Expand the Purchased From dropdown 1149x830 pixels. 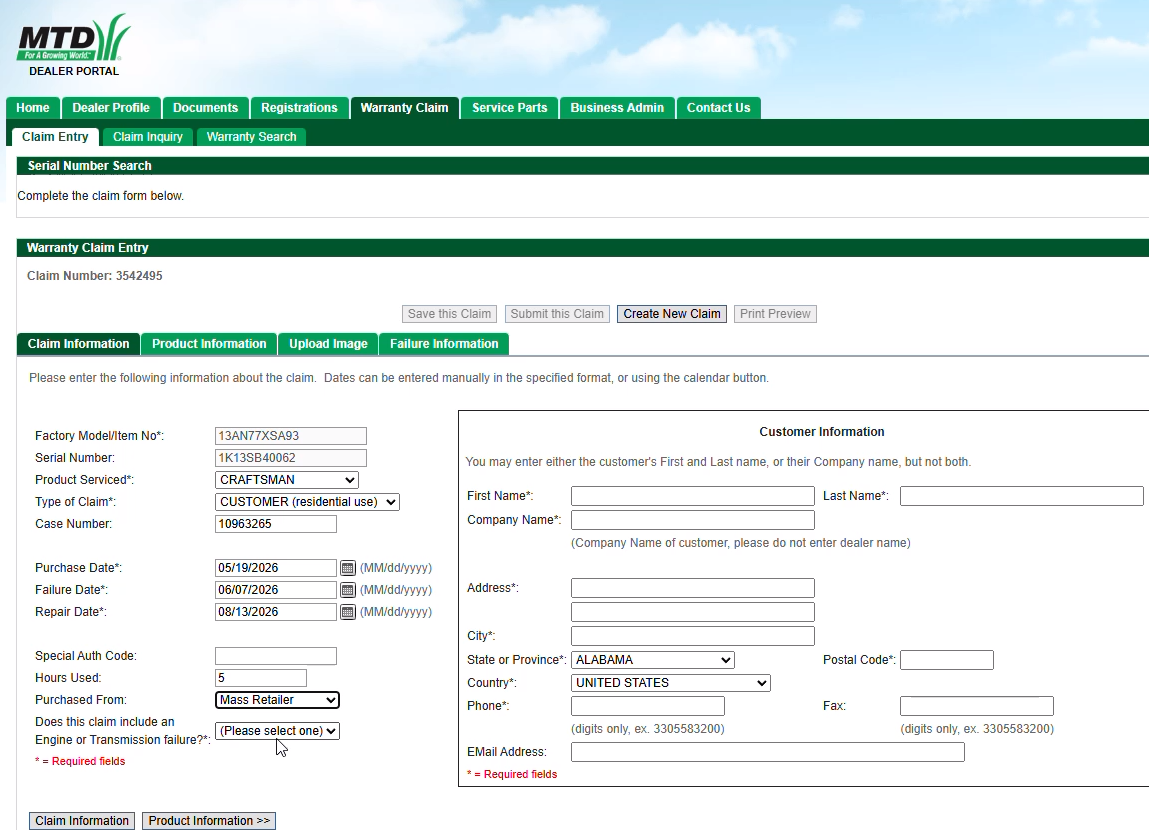pos(277,700)
